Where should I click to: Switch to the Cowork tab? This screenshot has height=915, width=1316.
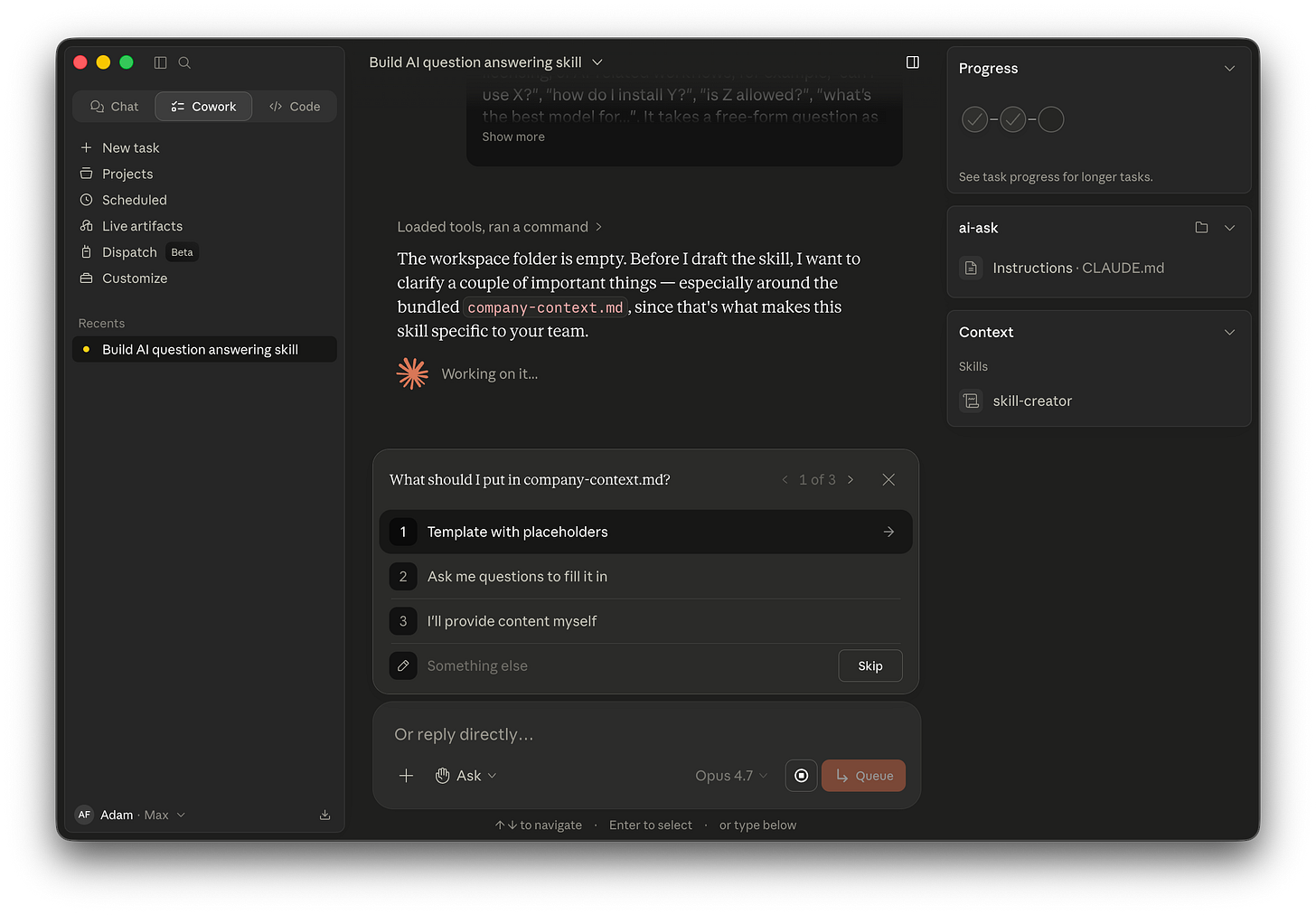click(203, 106)
